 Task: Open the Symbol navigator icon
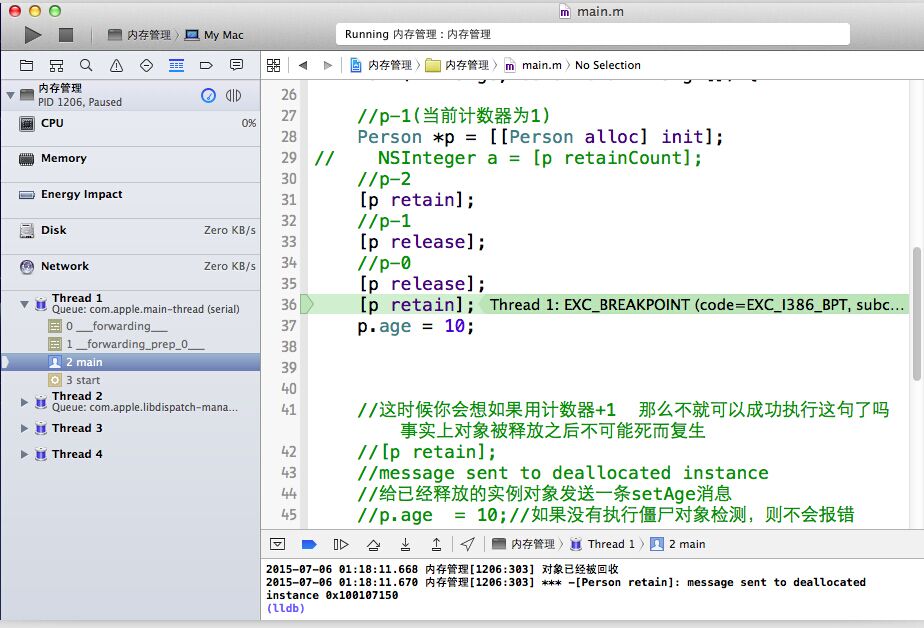click(x=57, y=65)
